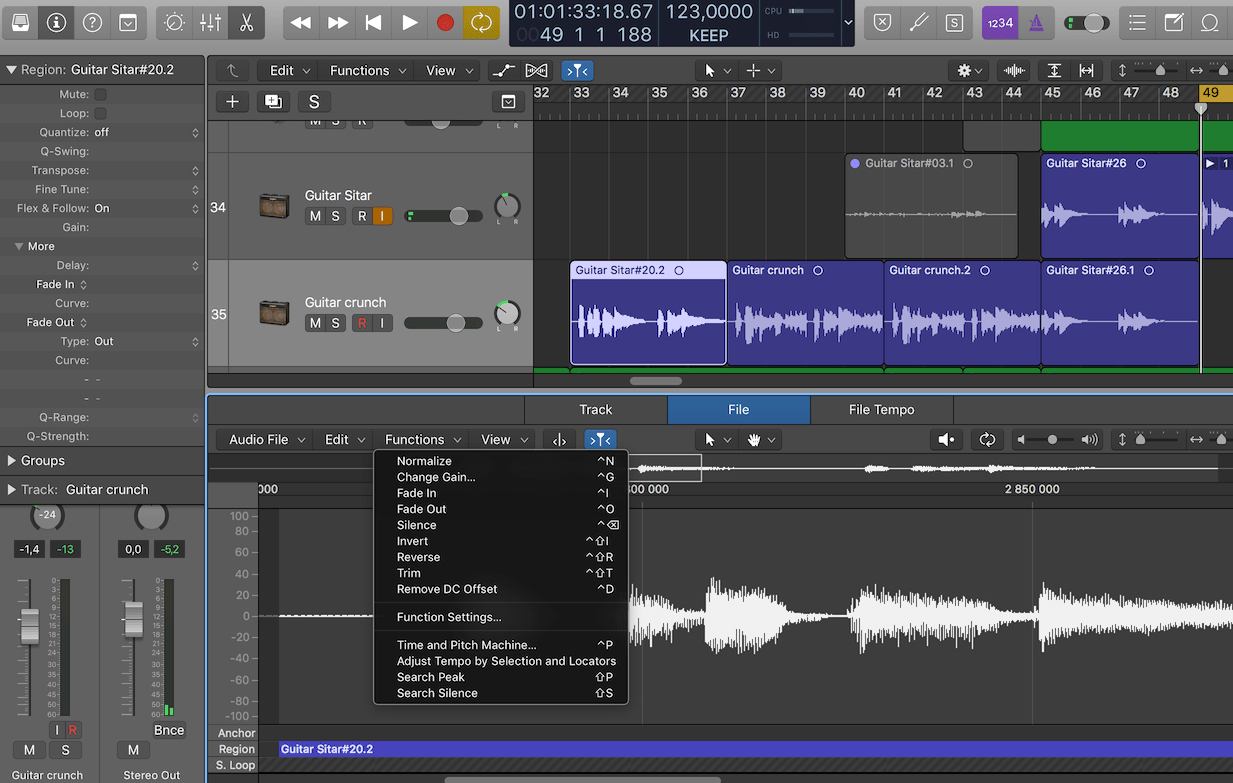Select Normalize from the Functions menu
This screenshot has height=783, width=1233.
424,462
